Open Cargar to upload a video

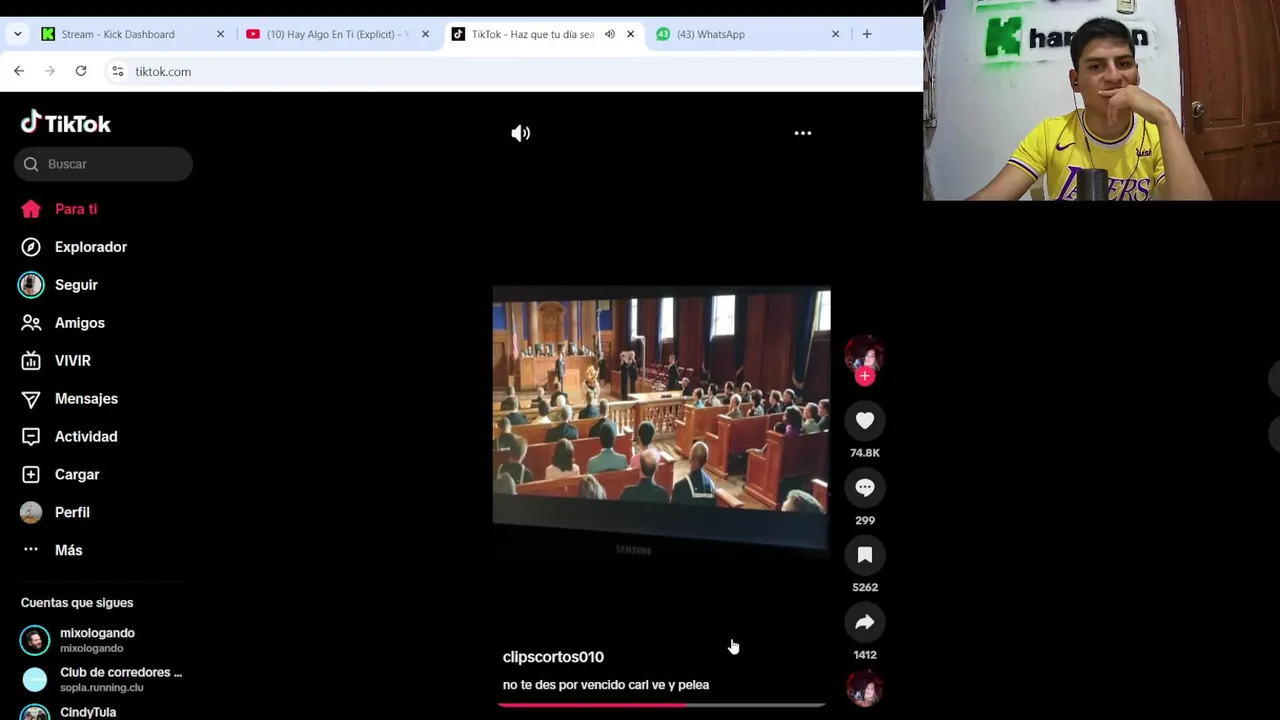pos(77,475)
